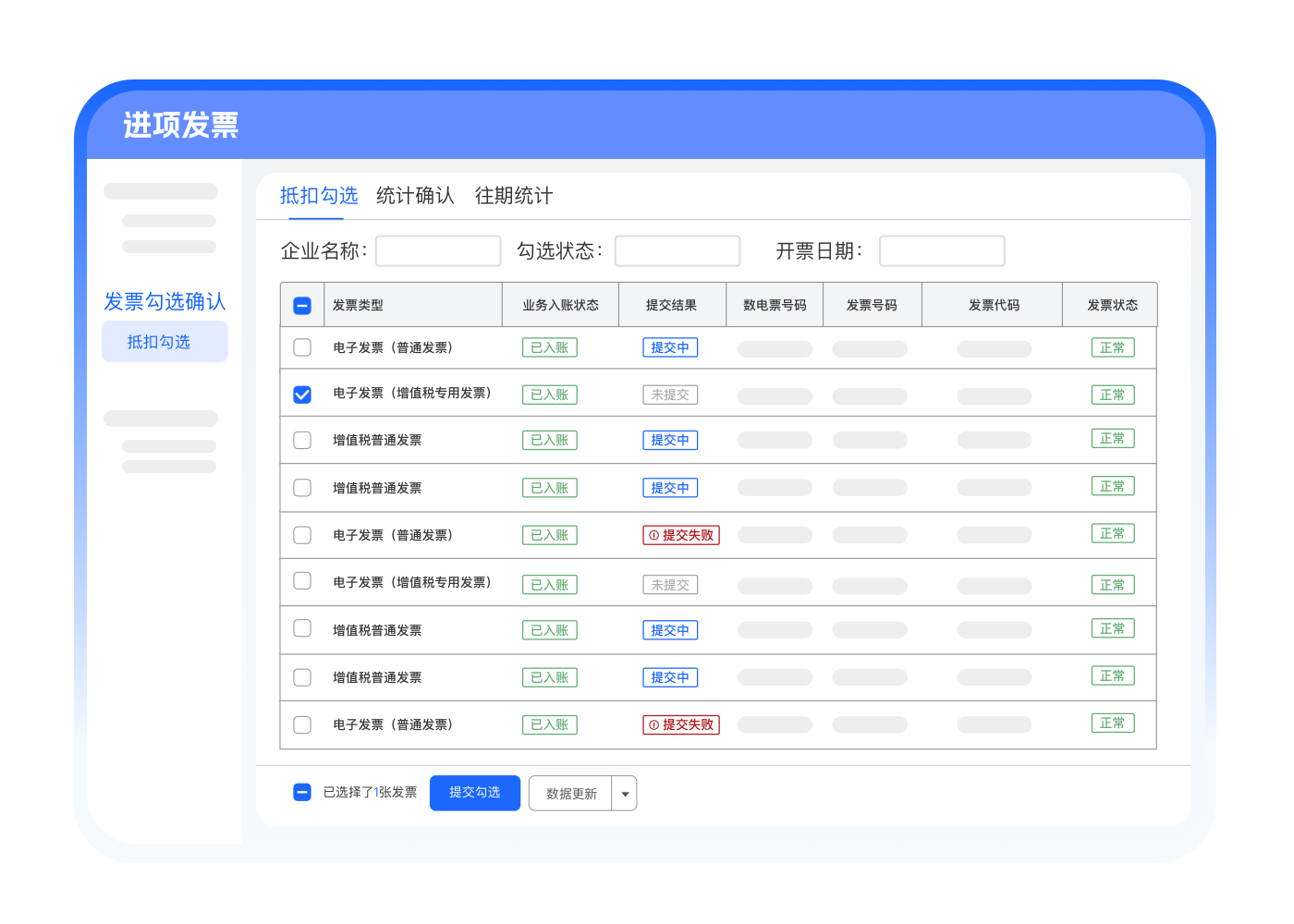Open the 开票日期 date picker field
The height and width of the screenshot is (924, 1294).
(x=942, y=251)
